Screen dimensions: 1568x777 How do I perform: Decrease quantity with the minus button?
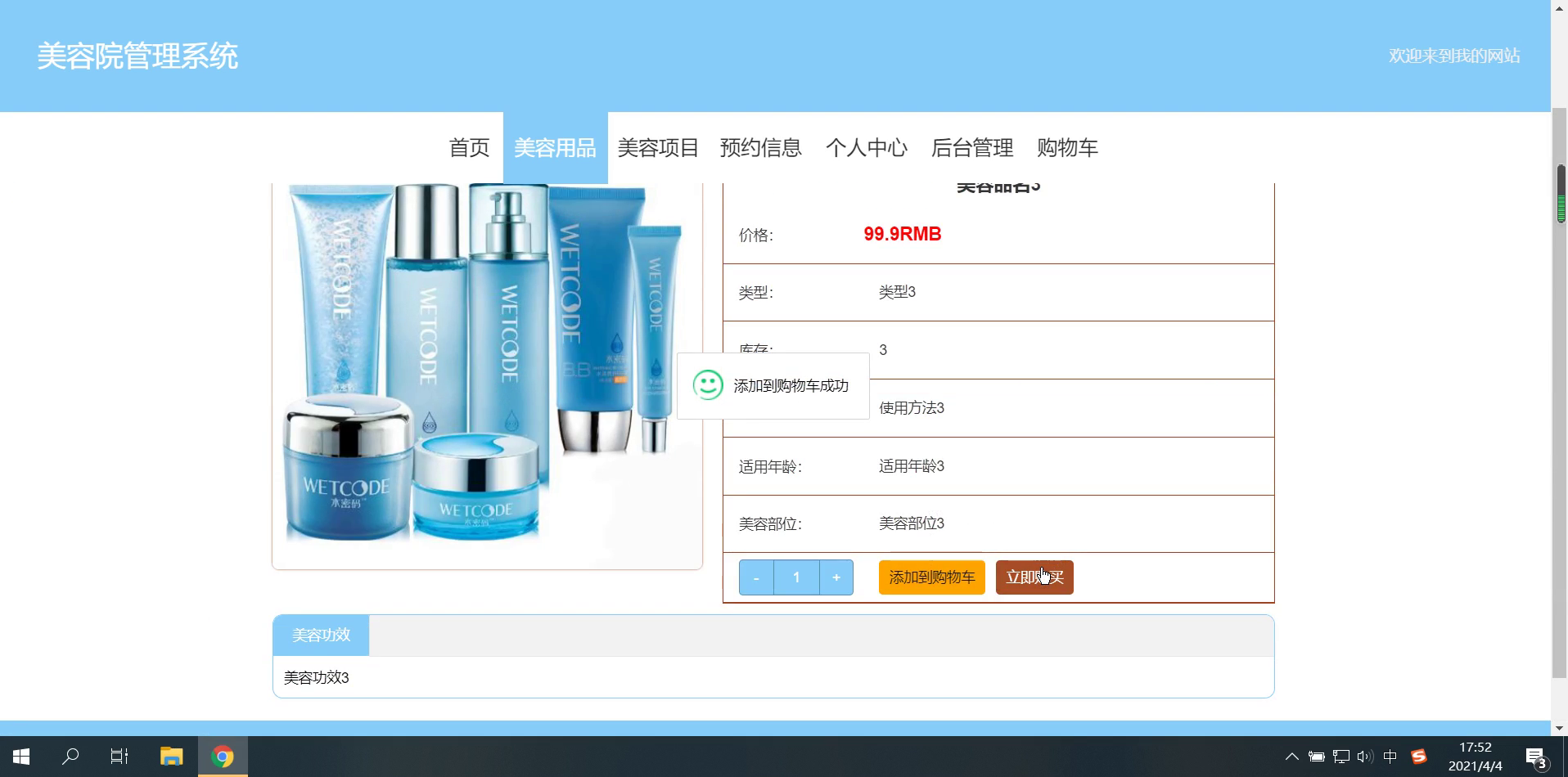(x=756, y=577)
